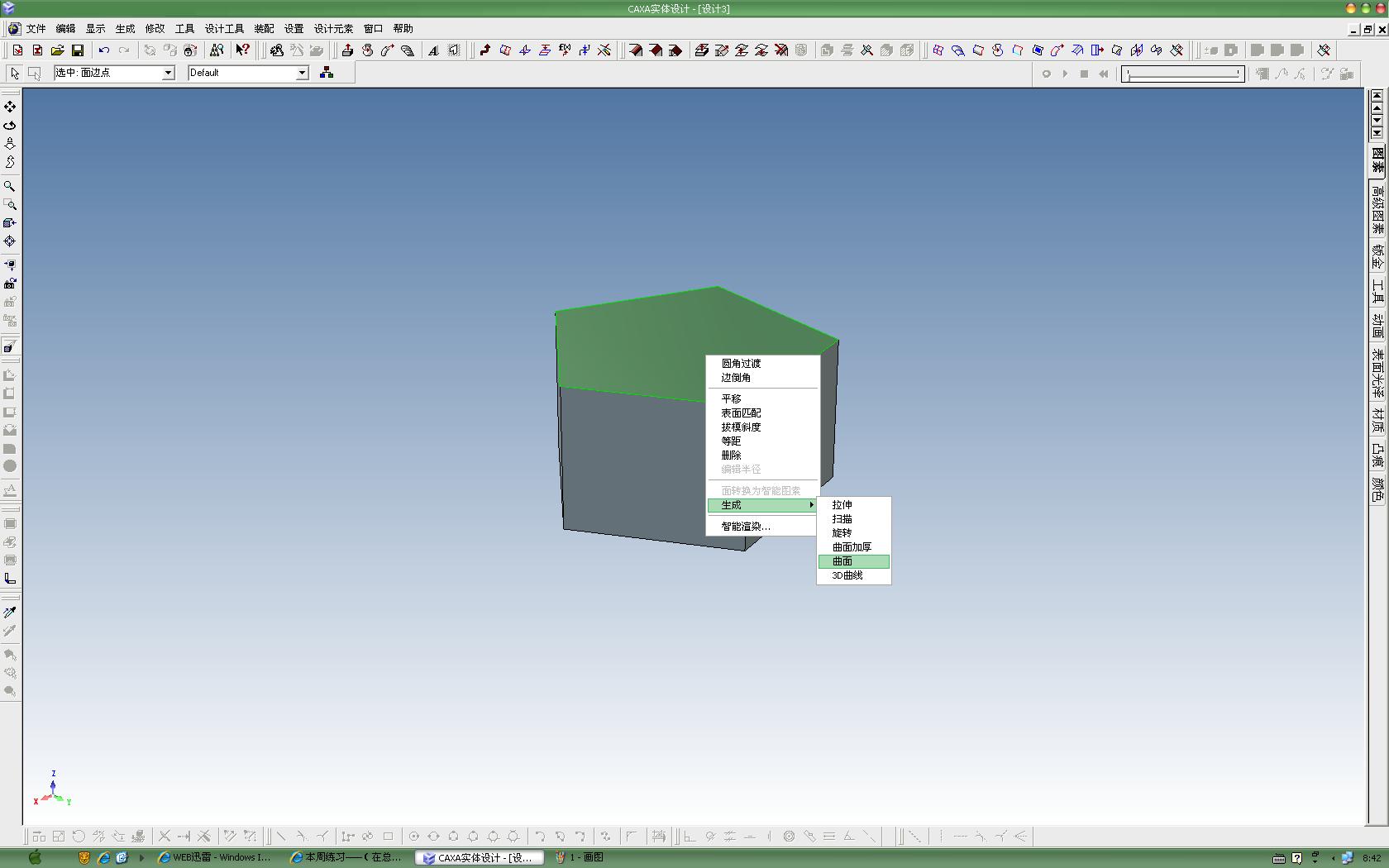Image resolution: width=1389 pixels, height=868 pixels.
Task: Click the zoom magnifier tool in left toolbar
Action: pos(10,186)
